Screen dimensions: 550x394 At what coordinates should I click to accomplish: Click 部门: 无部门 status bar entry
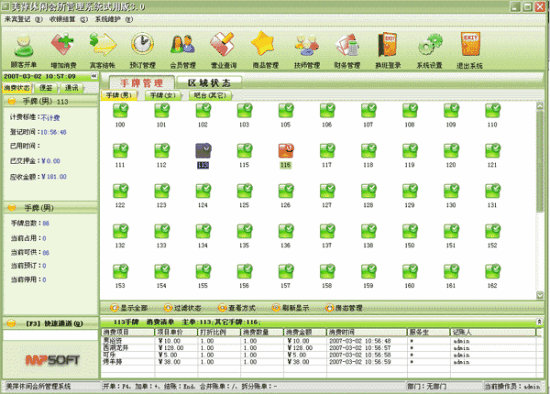click(427, 386)
